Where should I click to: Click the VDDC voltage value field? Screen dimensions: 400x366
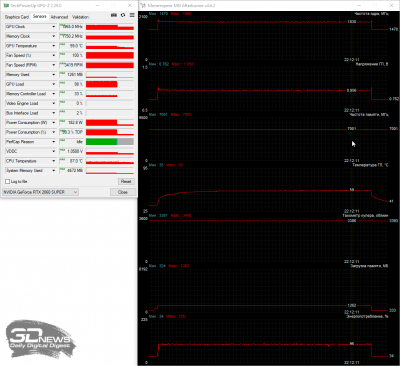(71, 151)
